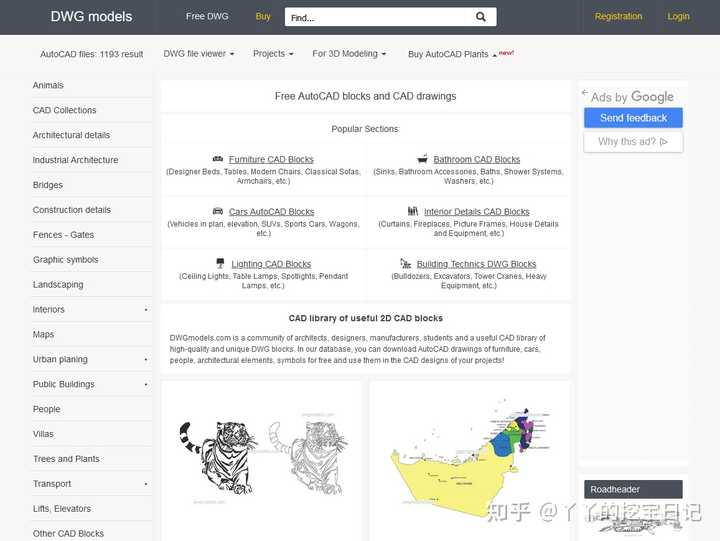The width and height of the screenshot is (720, 541).
Task: Click the car icon beside Cars AutoCAD Blocks
Action: (218, 211)
